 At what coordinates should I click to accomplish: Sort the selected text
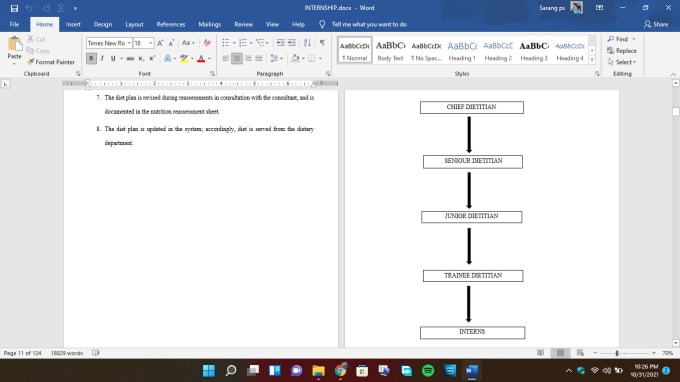(x=307, y=42)
